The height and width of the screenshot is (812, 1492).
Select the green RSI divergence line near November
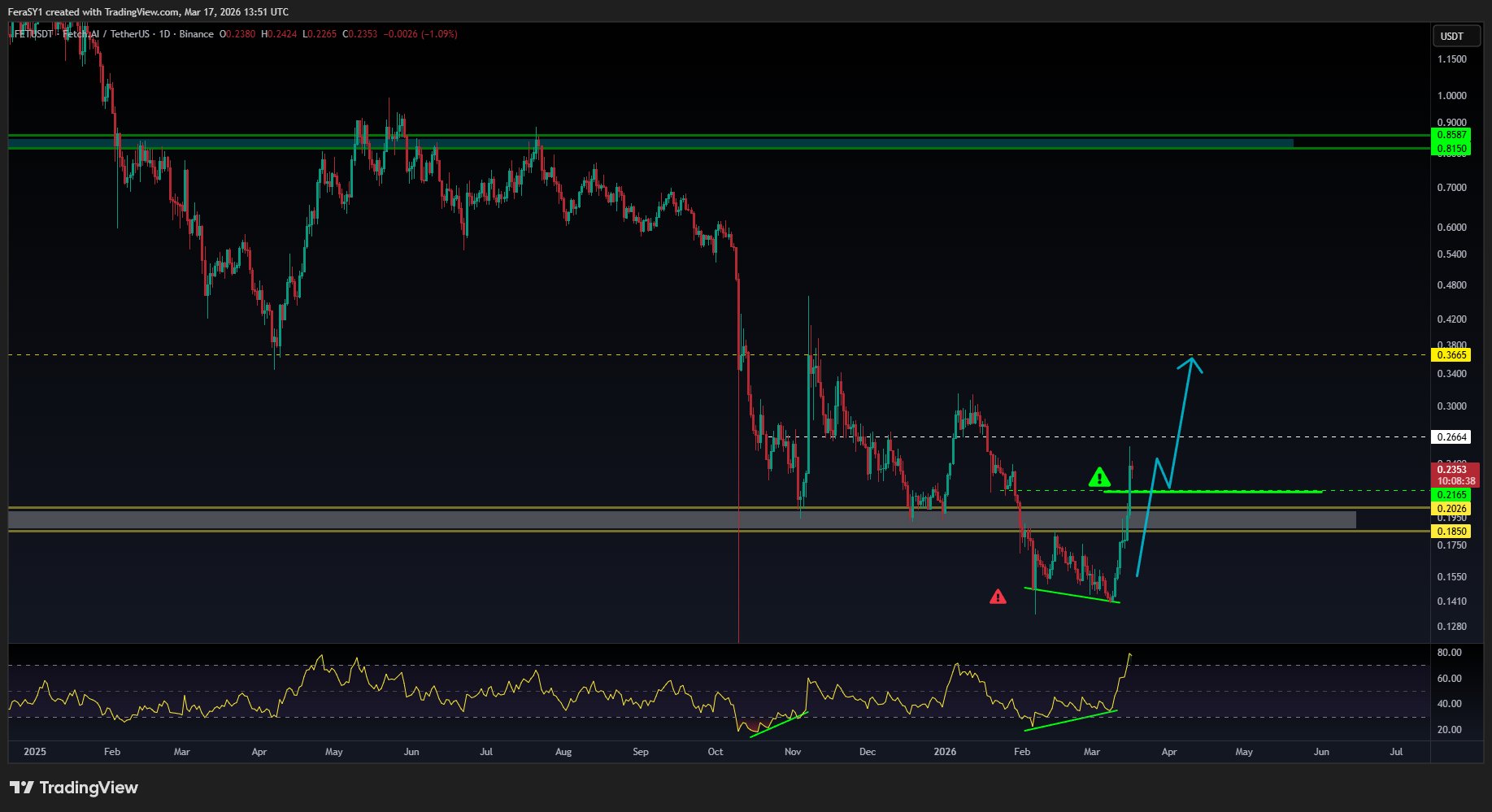coord(778,724)
